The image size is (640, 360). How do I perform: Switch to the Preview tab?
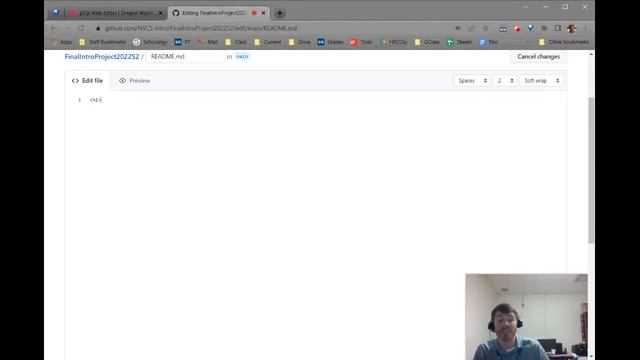coord(135,81)
